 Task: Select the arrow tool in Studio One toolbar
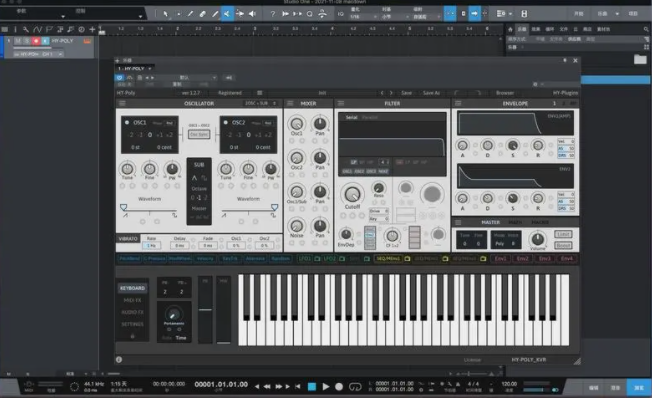point(165,14)
